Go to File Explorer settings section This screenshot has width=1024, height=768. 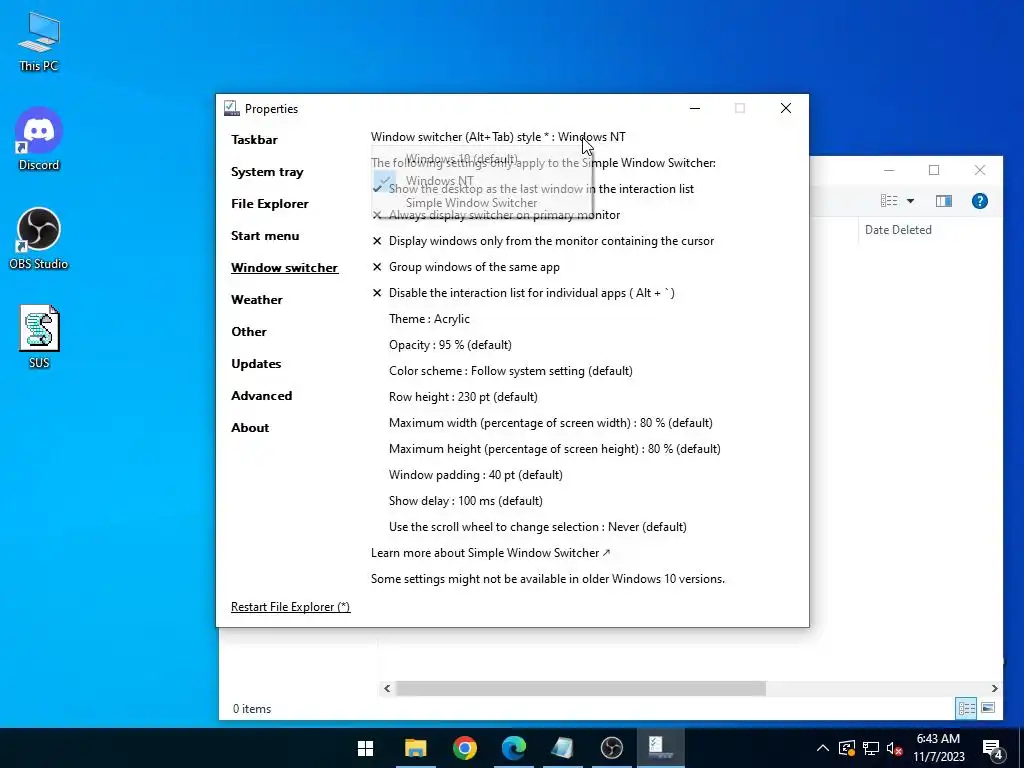click(270, 204)
